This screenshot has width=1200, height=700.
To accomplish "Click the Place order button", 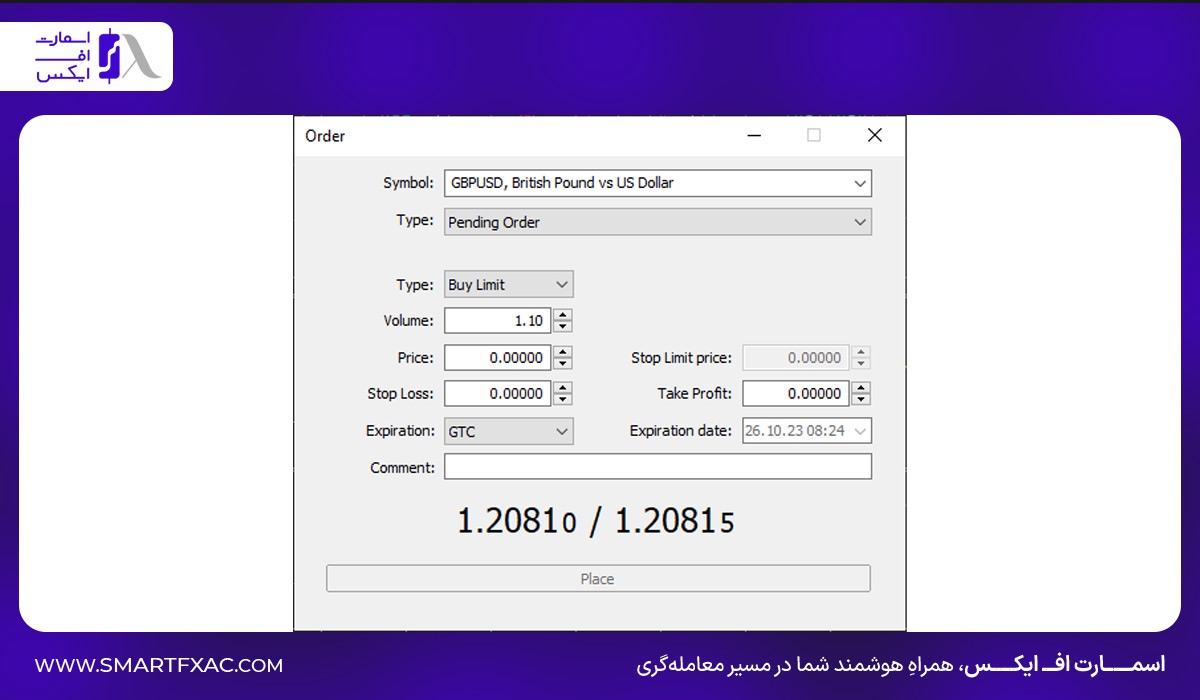I will 598,579.
